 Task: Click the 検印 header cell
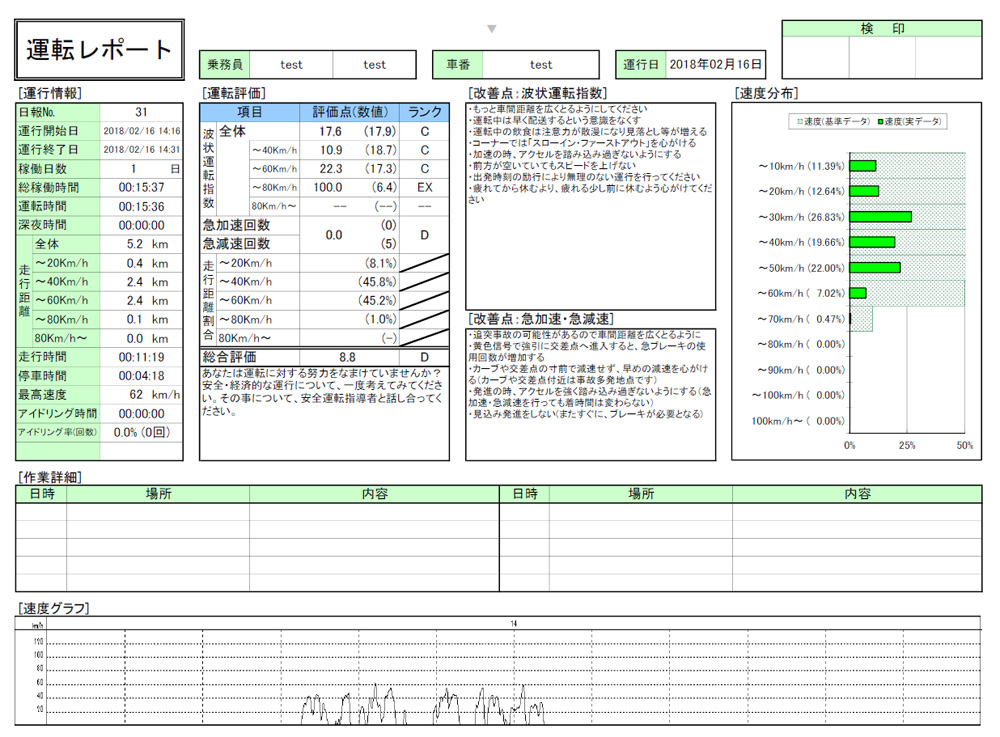[883, 29]
